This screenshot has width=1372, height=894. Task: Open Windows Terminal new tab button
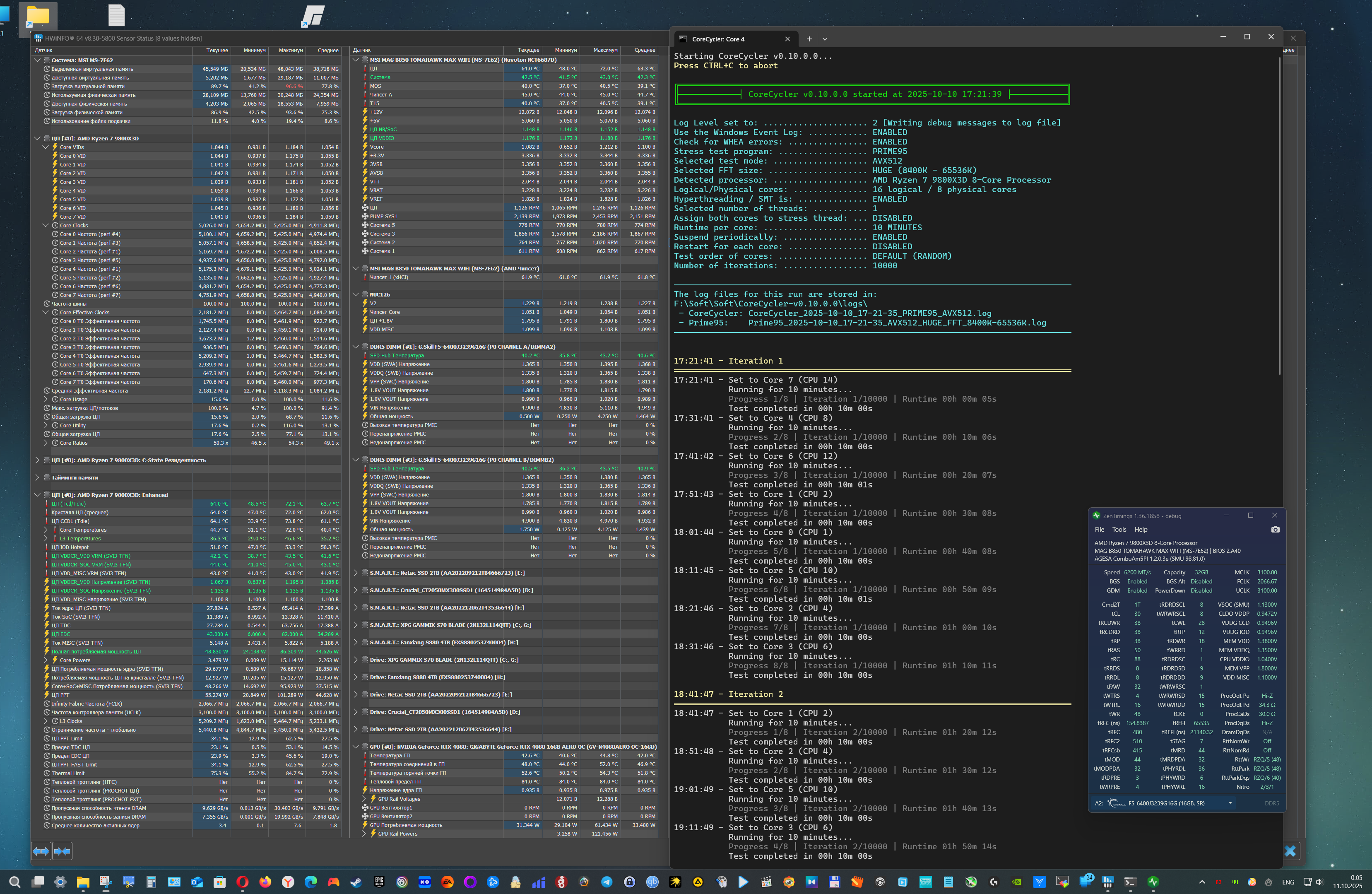pos(809,39)
